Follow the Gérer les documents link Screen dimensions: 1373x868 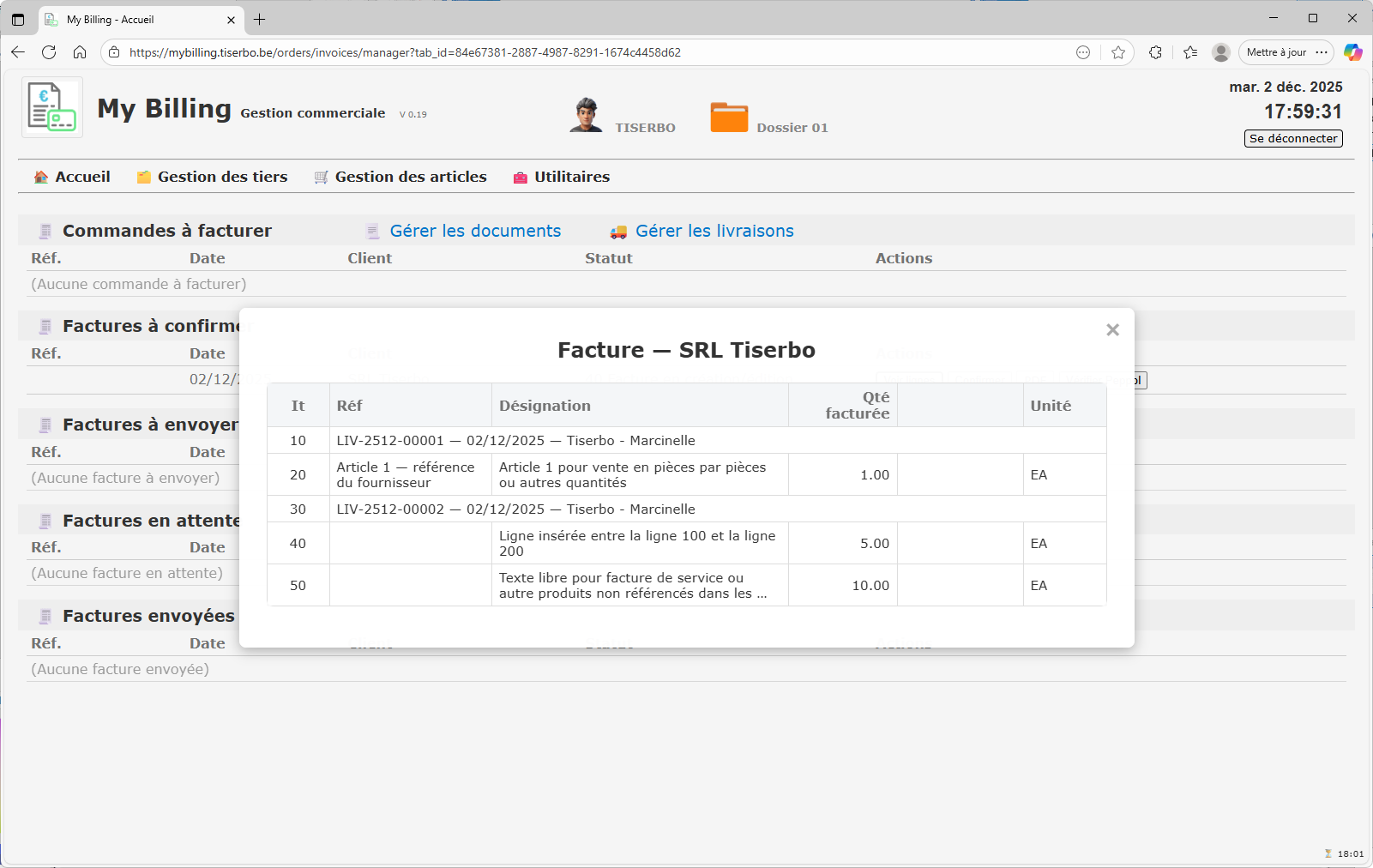tap(475, 231)
